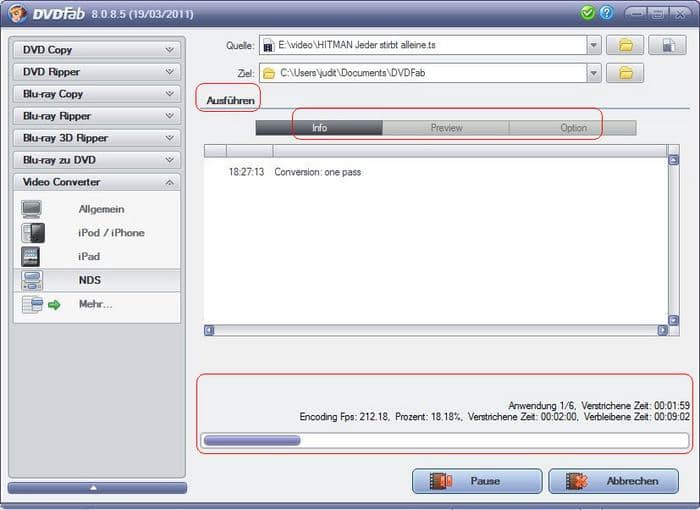
Task: Click the encoding progress bar
Action: tap(445, 440)
